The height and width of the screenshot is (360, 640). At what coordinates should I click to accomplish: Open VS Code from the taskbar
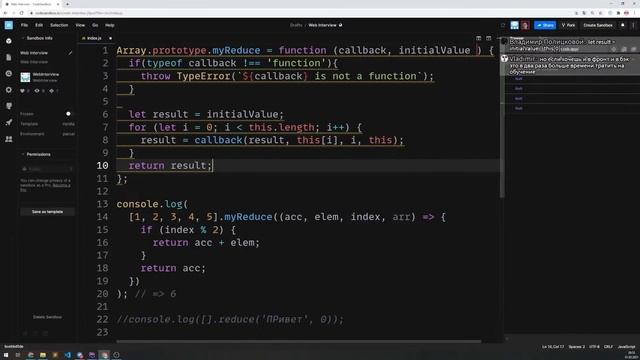[67, 355]
